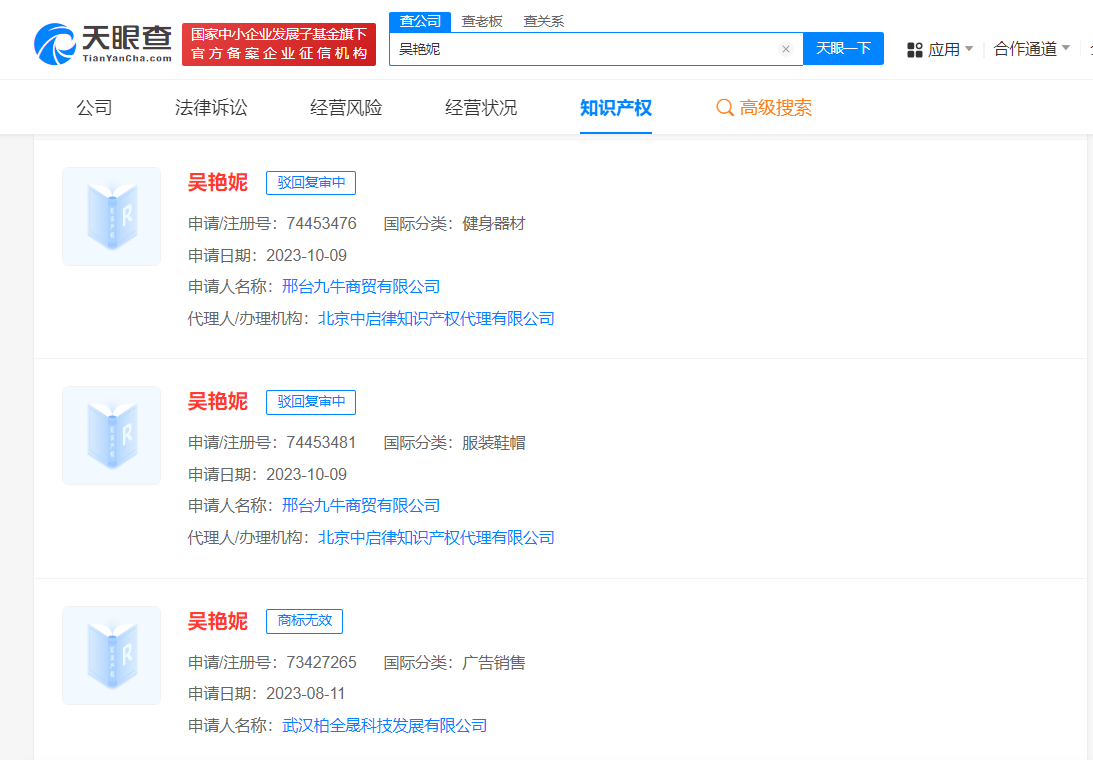Expand the 合作通道 dropdown arrow
Image resolution: width=1093 pixels, height=760 pixels.
[x=1065, y=48]
